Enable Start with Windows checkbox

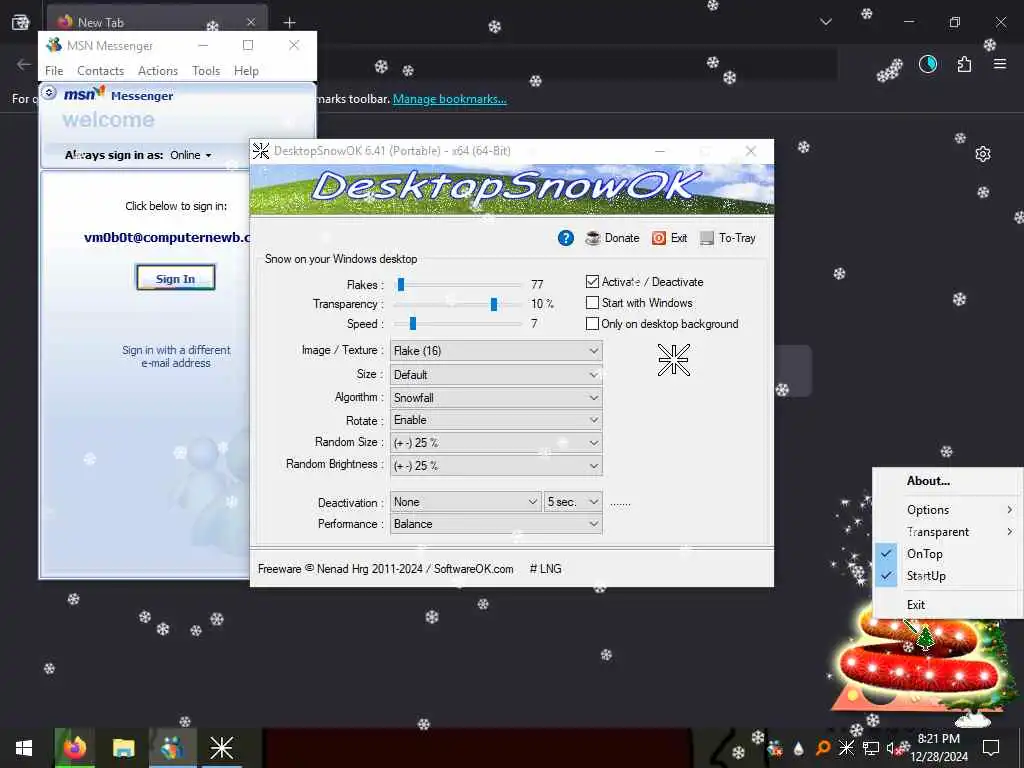(592, 302)
